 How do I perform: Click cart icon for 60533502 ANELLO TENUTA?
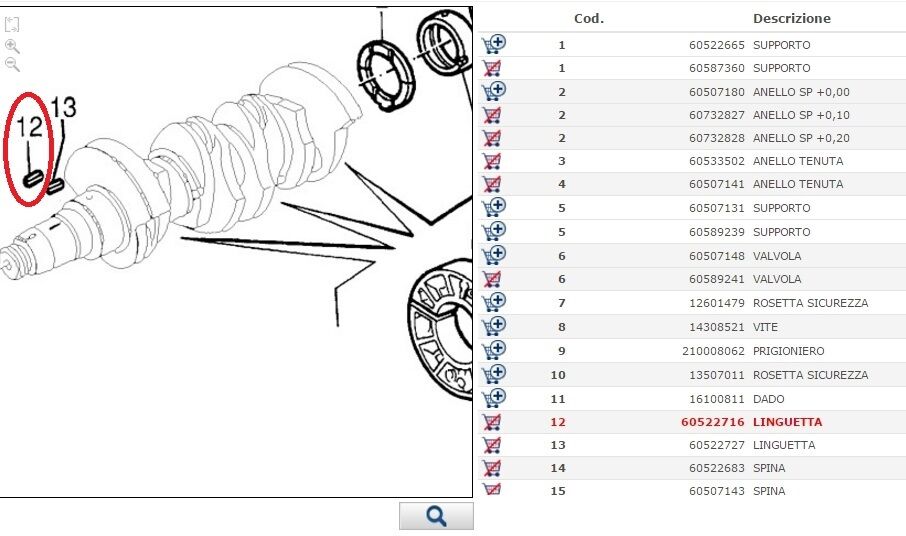[x=492, y=161]
